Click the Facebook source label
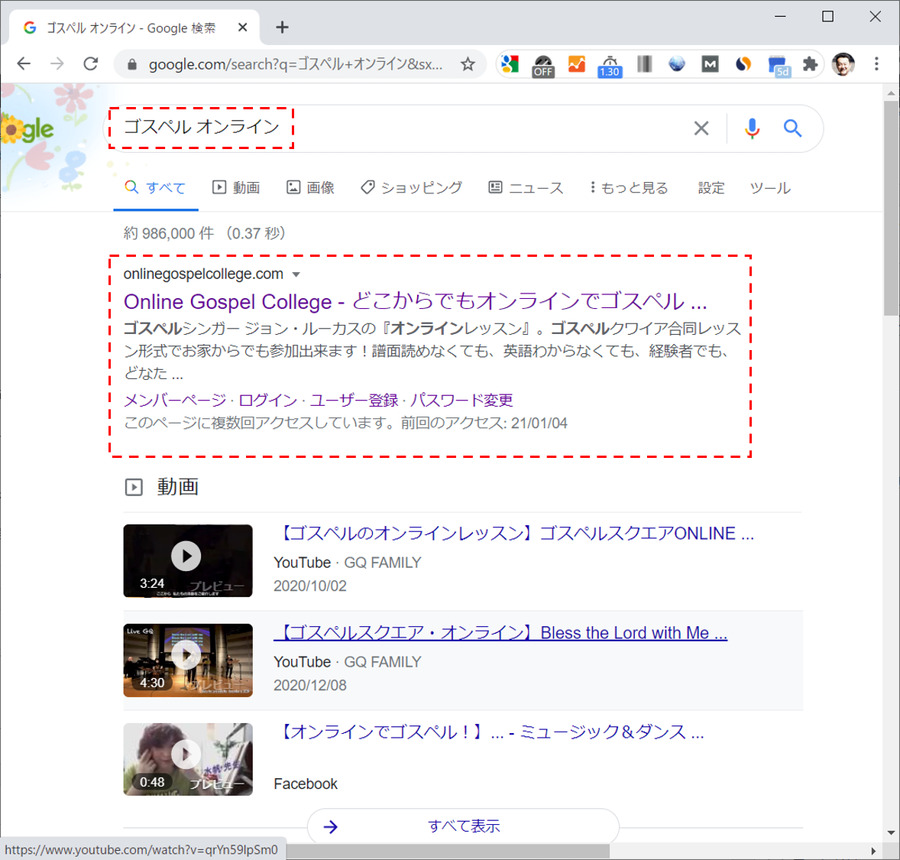Viewport: 900px width, 860px height. click(305, 784)
